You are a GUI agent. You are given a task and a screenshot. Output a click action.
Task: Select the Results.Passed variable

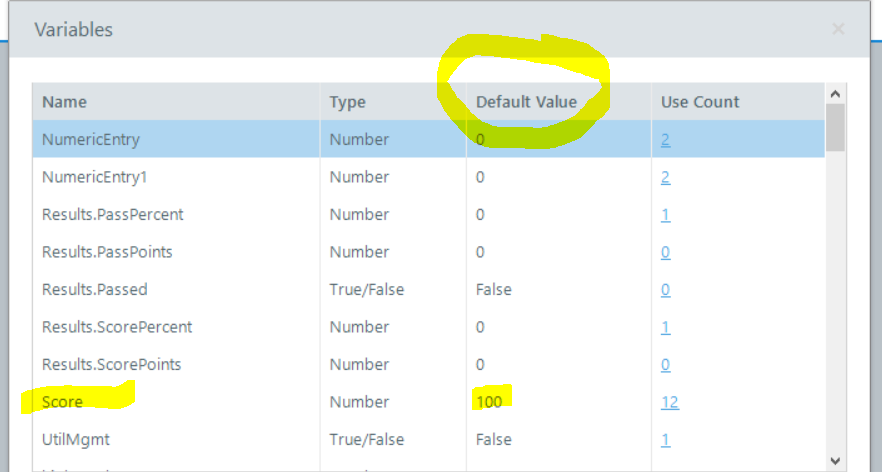tap(94, 290)
